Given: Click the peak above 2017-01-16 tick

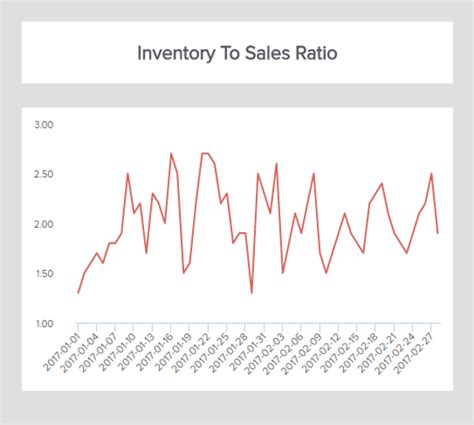Looking at the screenshot, I should tap(171, 154).
